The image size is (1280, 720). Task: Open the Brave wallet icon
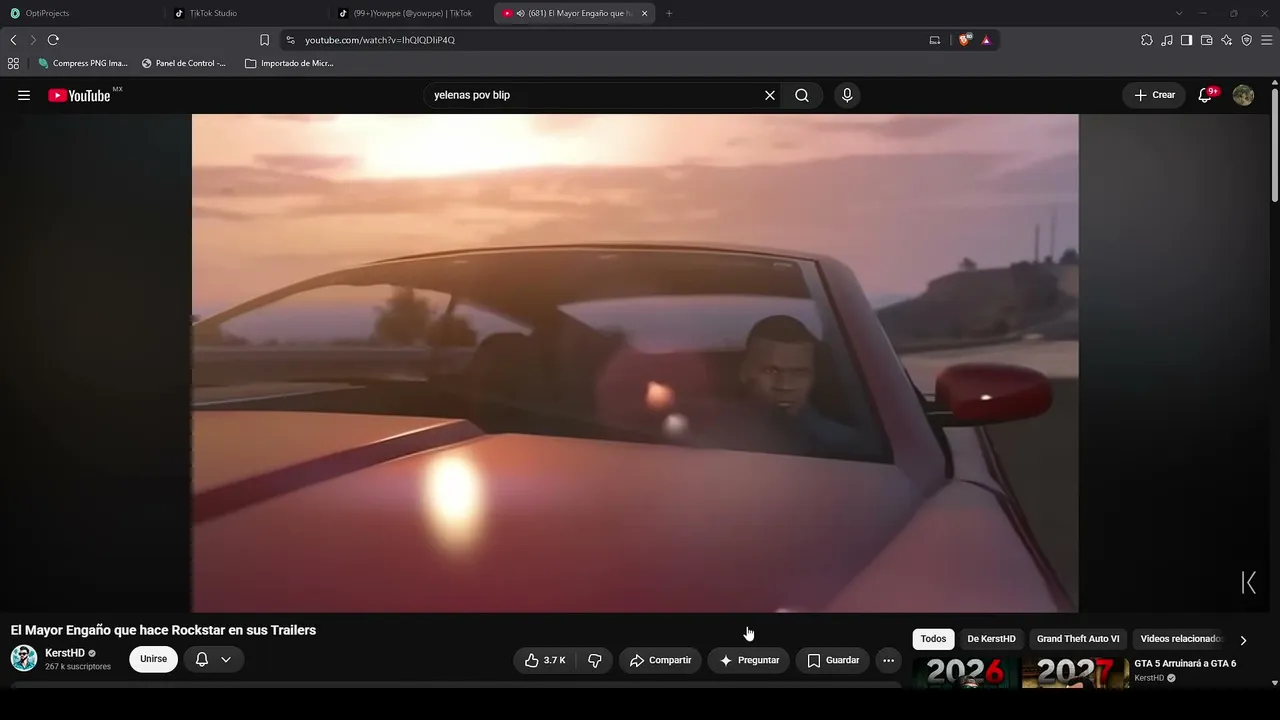coord(1207,40)
